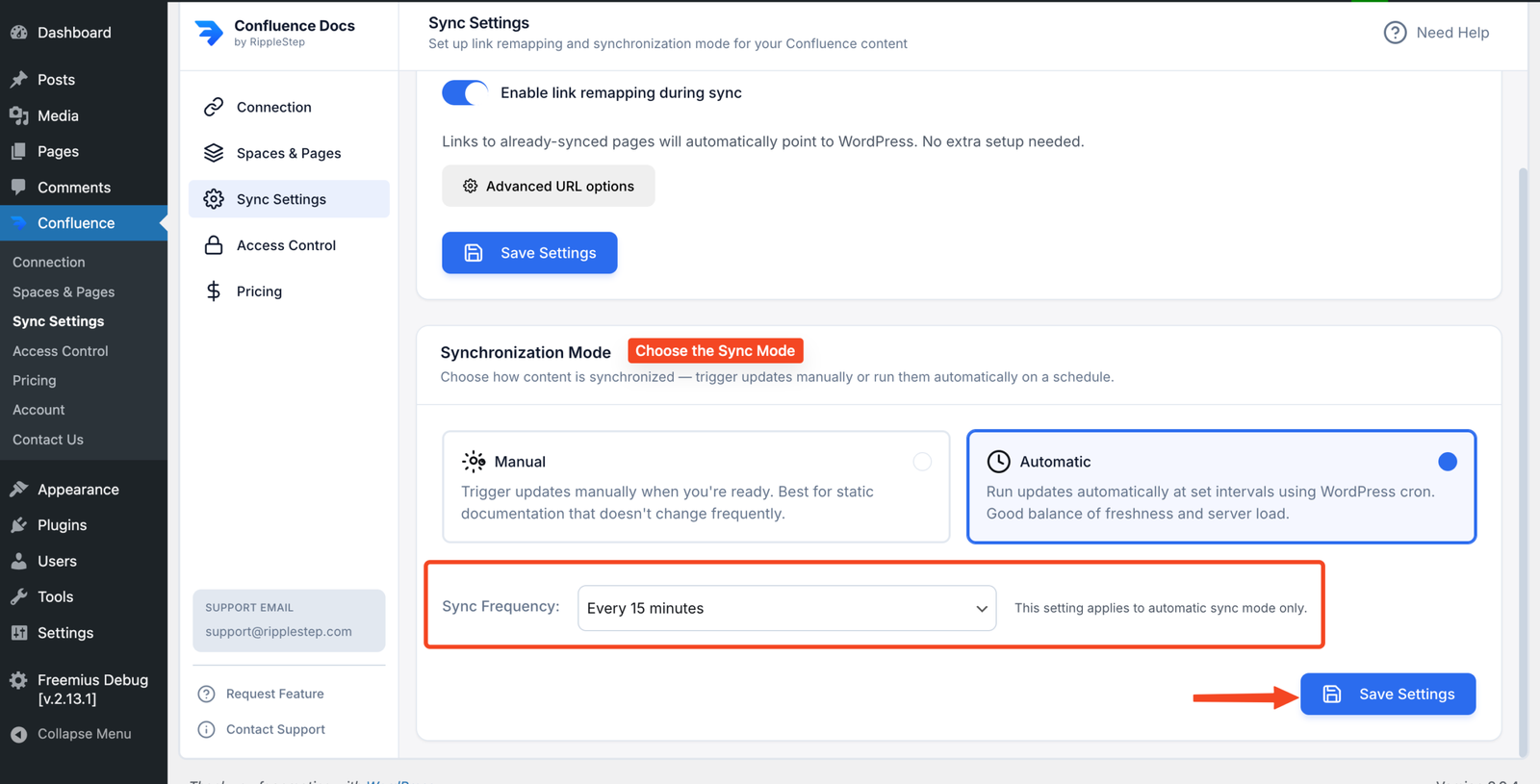The height and width of the screenshot is (784, 1540).
Task: Click the Pricing dollar icon
Action: pyautogui.click(x=214, y=291)
